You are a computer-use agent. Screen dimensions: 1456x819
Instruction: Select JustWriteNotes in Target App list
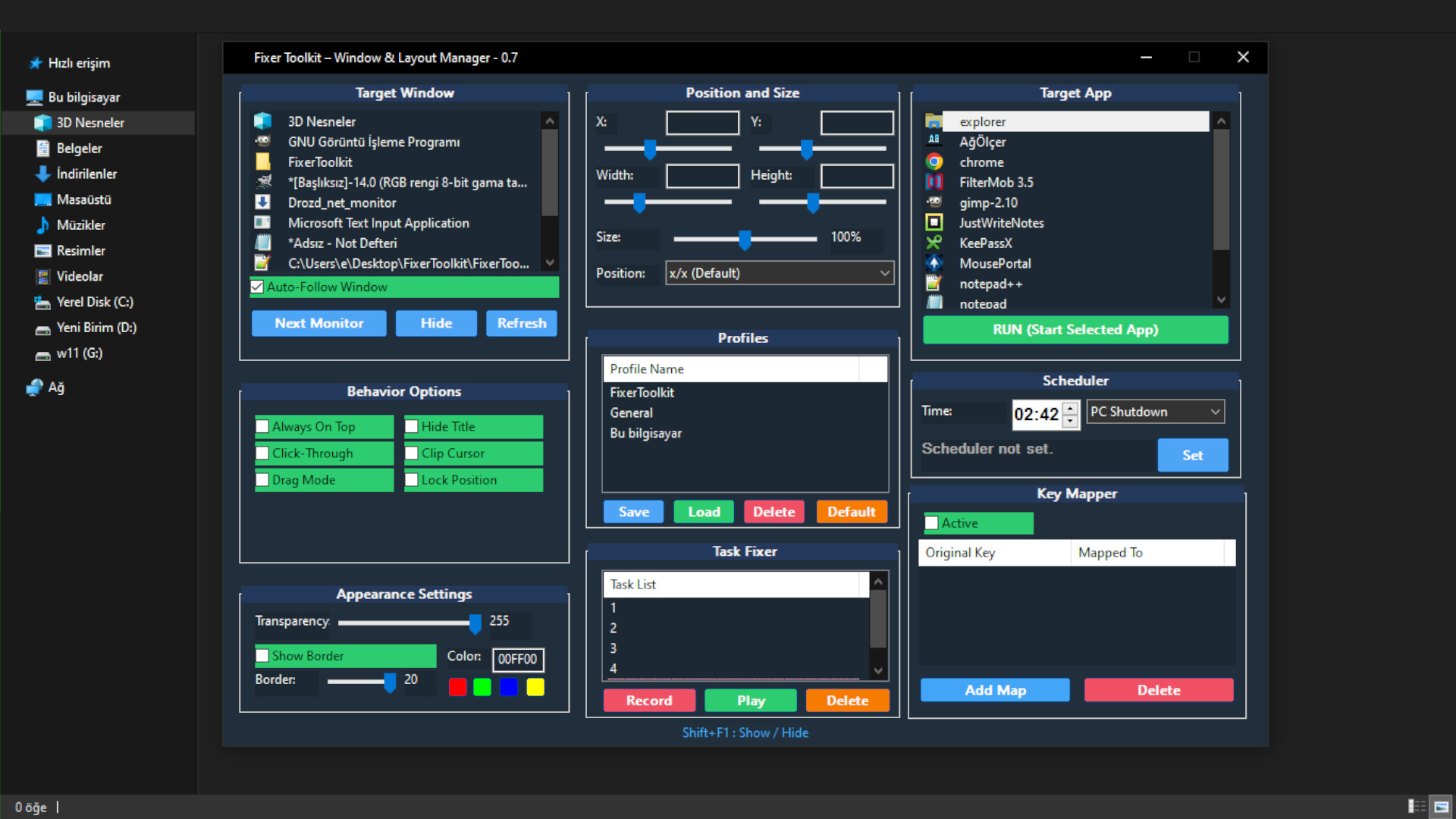click(x=1001, y=223)
